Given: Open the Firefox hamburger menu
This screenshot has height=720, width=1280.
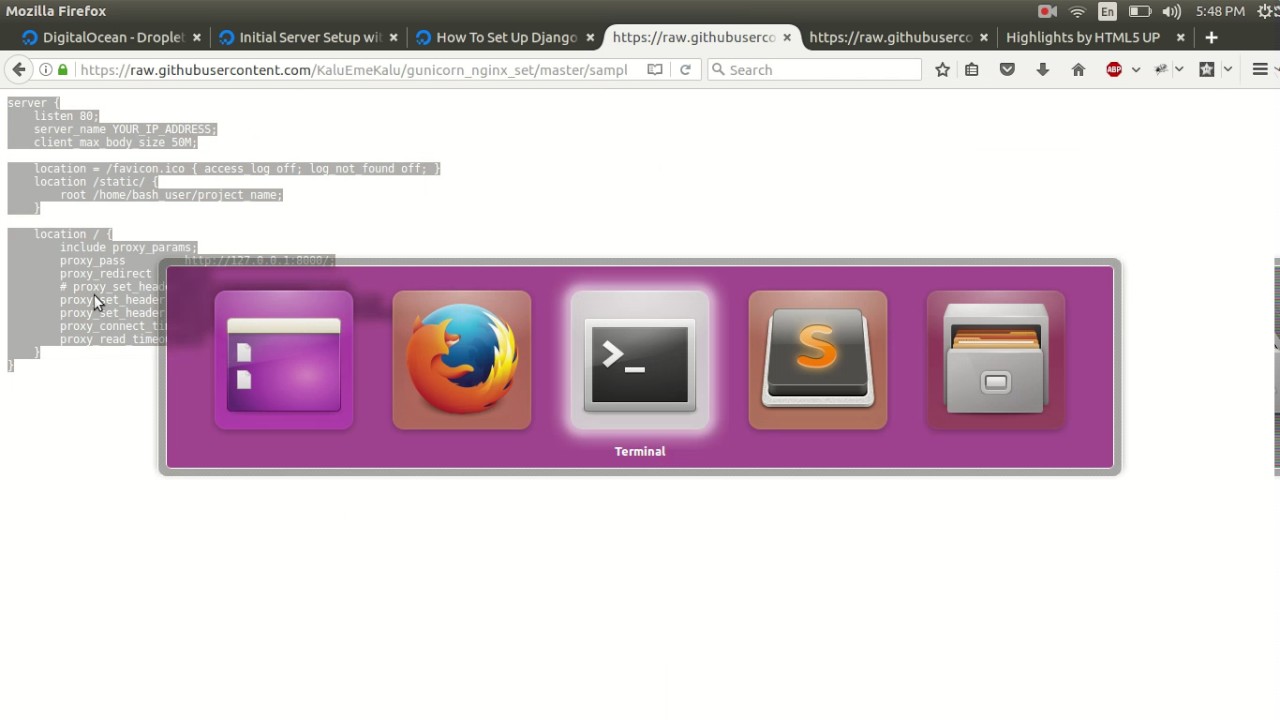Looking at the screenshot, I should [x=1260, y=70].
